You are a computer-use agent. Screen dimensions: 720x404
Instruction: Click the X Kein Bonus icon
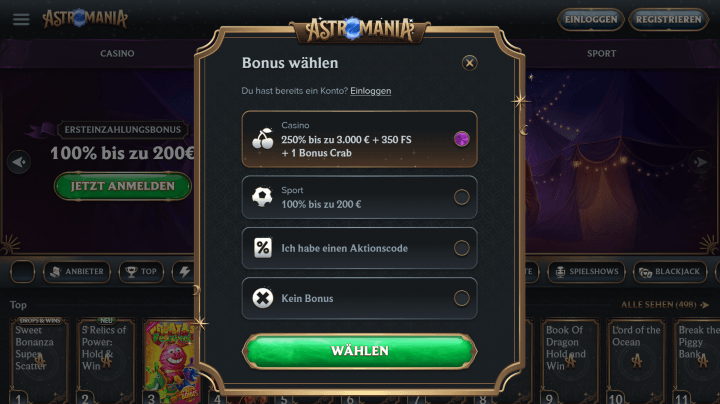pos(263,298)
